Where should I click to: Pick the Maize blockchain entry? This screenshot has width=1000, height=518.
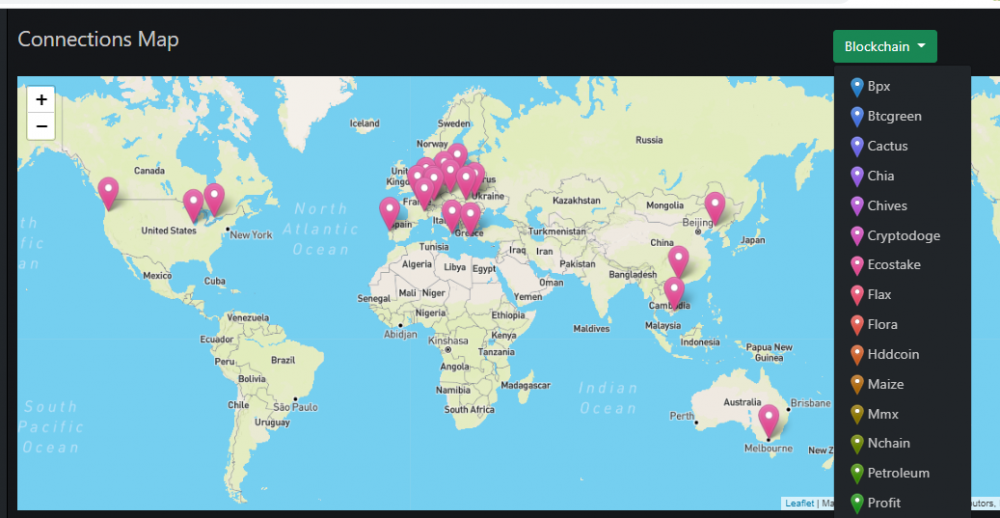(902, 384)
